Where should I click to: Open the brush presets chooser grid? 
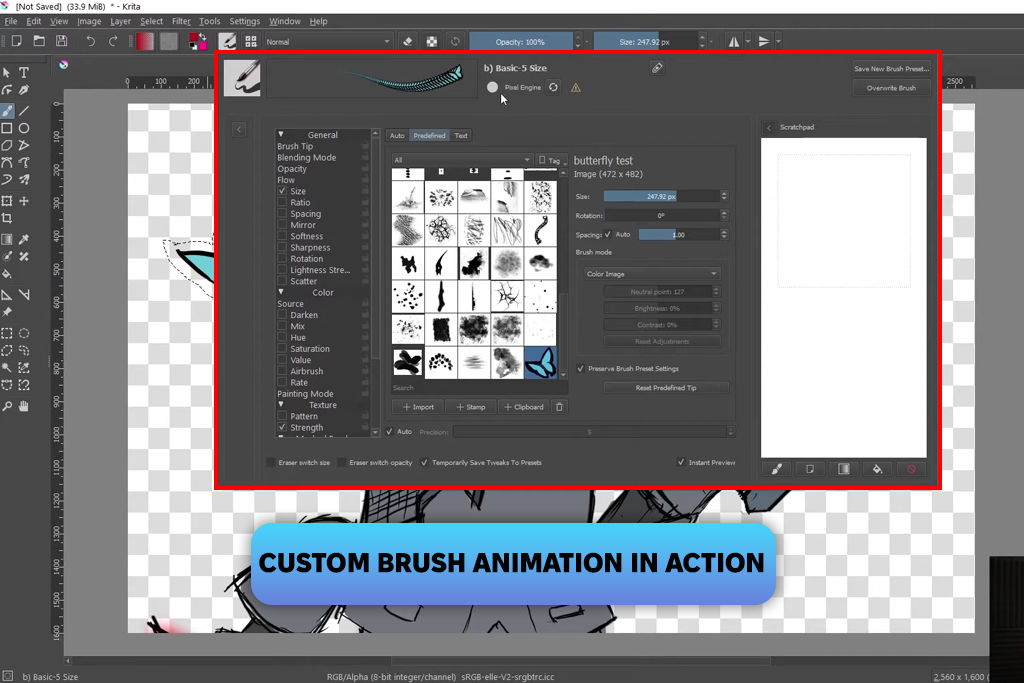251,42
